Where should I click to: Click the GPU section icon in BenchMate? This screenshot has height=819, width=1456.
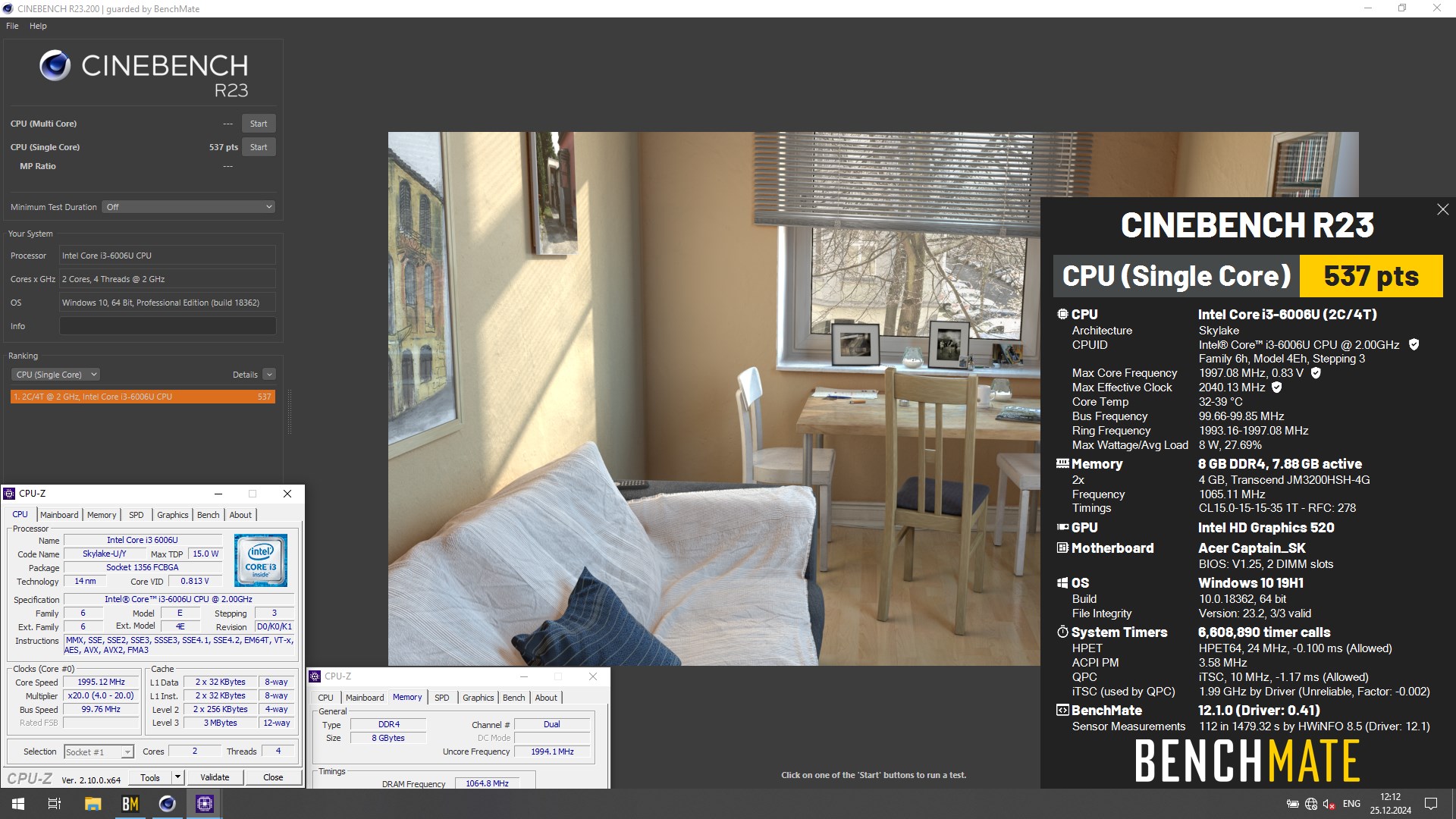tap(1062, 527)
